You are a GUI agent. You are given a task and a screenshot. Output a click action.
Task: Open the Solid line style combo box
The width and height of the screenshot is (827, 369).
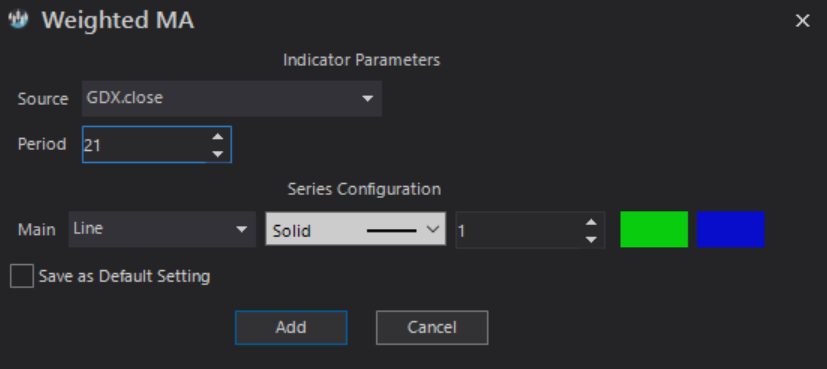[x=355, y=229]
